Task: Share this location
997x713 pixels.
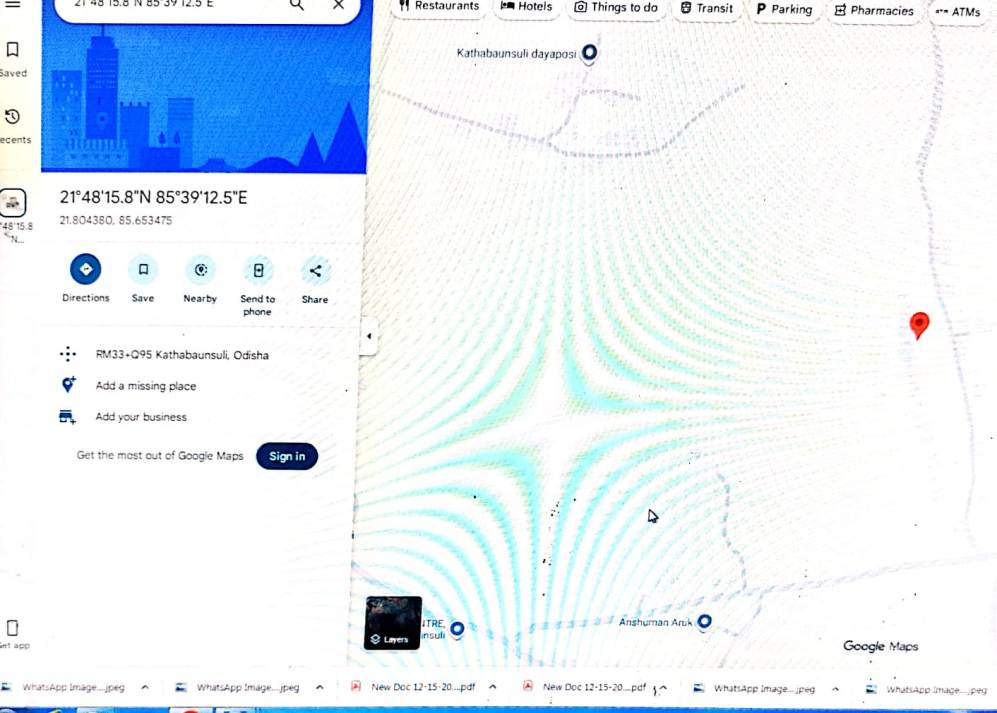Action: [x=315, y=270]
